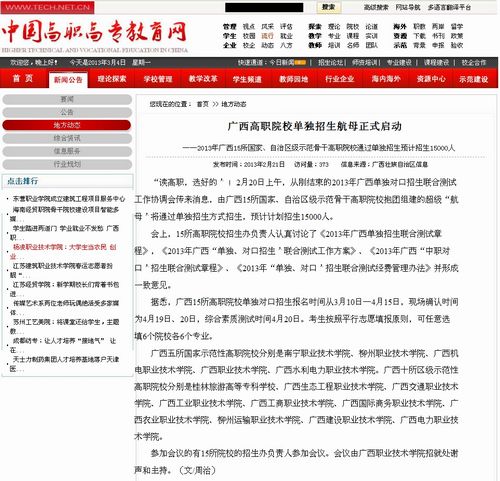500x481 pixels.
Task: Open the 留学 header link
Action: click(457, 27)
